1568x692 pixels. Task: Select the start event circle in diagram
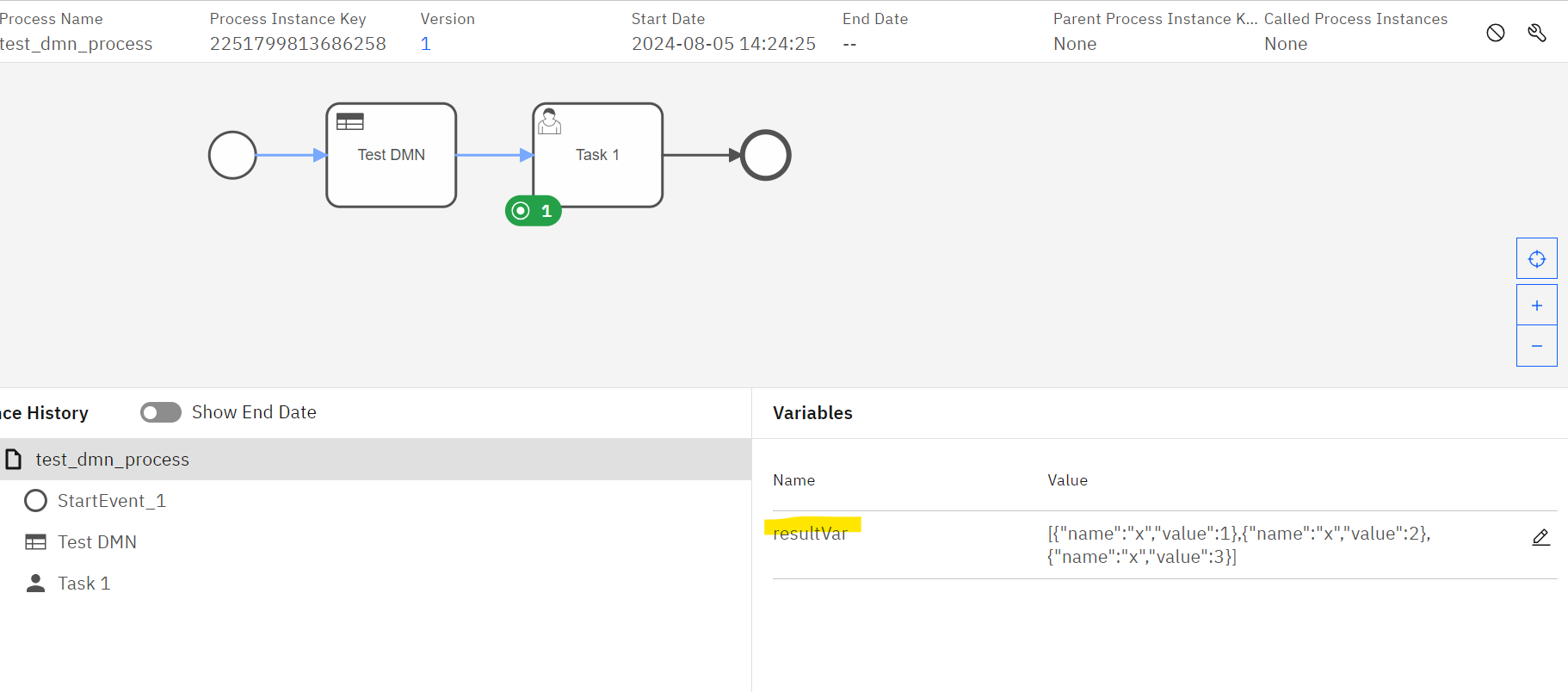pos(232,155)
